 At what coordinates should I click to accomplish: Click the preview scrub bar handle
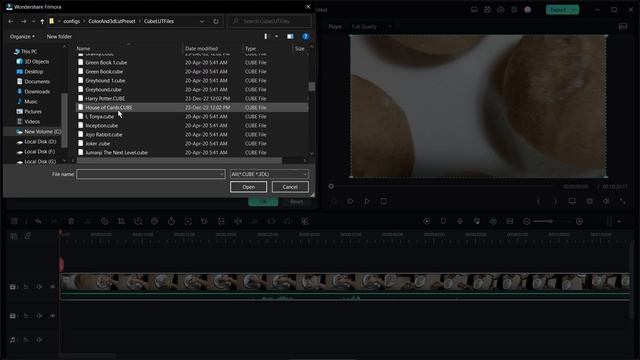click(x=331, y=187)
